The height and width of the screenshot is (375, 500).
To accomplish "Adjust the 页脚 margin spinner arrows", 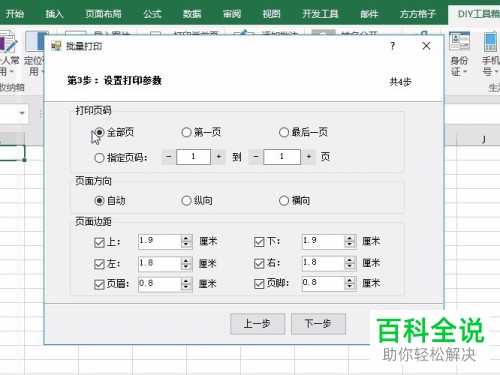I will [x=350, y=284].
